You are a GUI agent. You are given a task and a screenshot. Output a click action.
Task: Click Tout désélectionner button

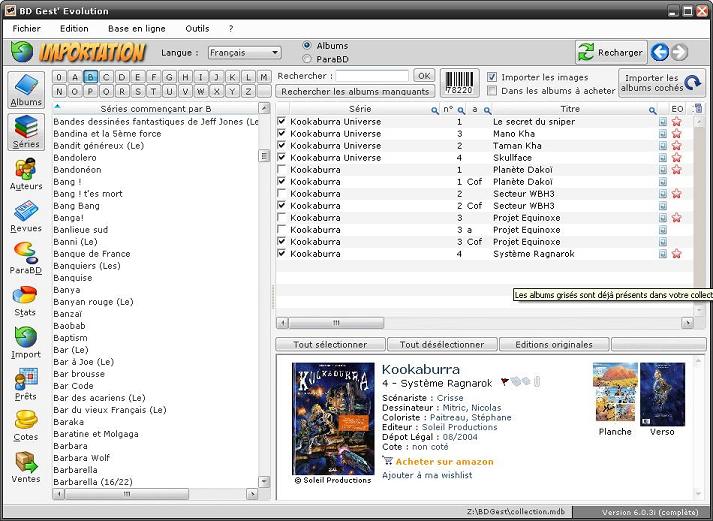442,345
